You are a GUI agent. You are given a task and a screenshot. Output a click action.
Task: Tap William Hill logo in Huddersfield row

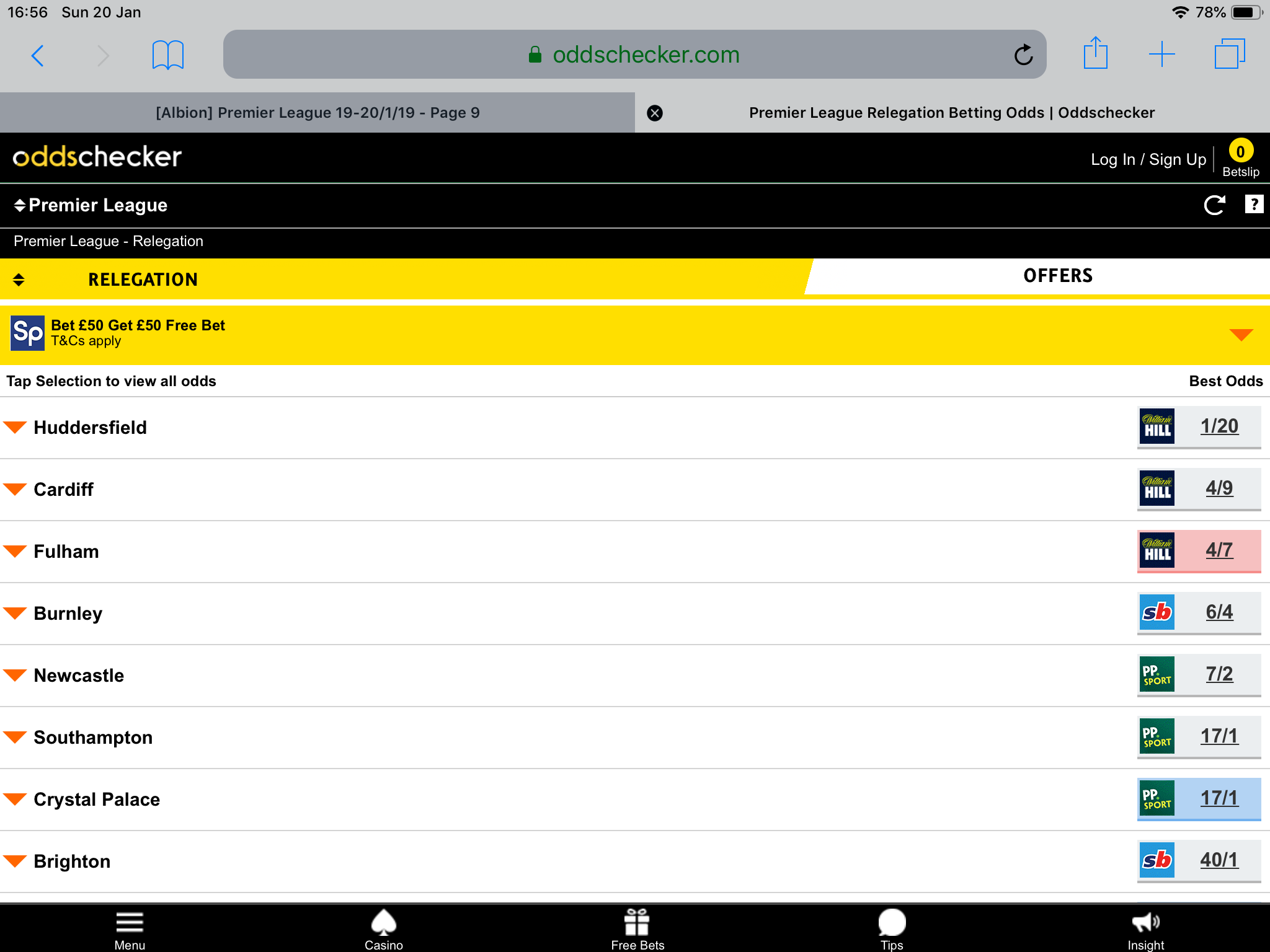1157,426
